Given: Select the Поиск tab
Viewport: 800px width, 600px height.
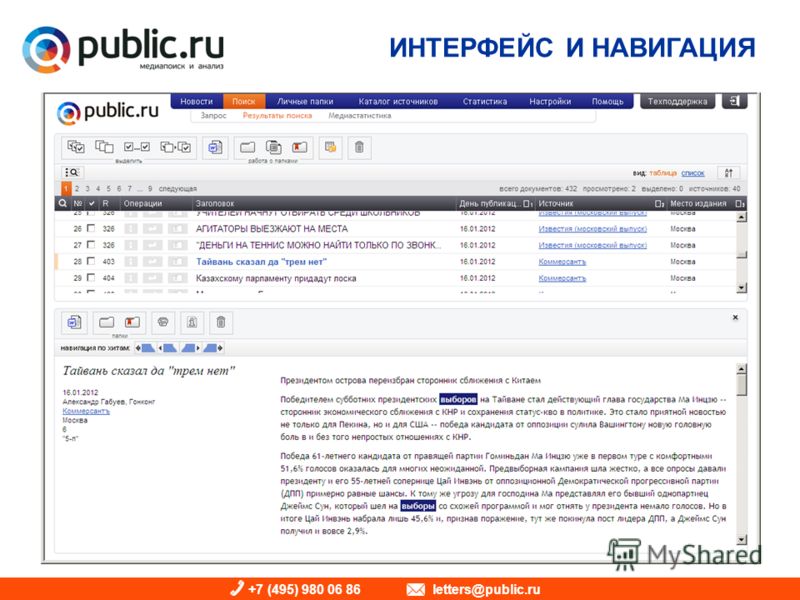Looking at the screenshot, I should 243,101.
